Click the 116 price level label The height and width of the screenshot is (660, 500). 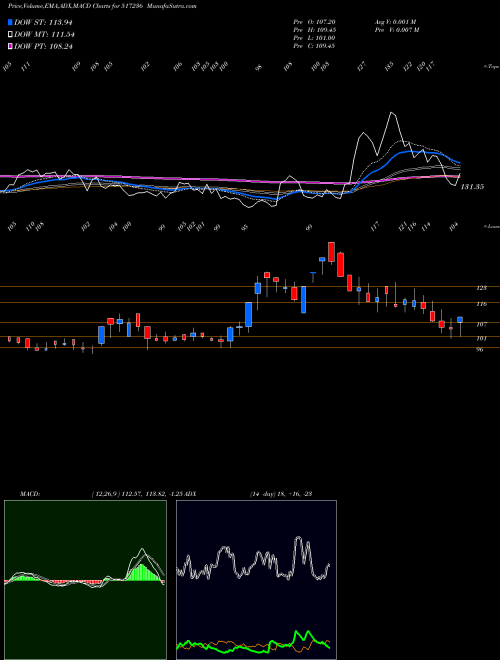(x=481, y=303)
